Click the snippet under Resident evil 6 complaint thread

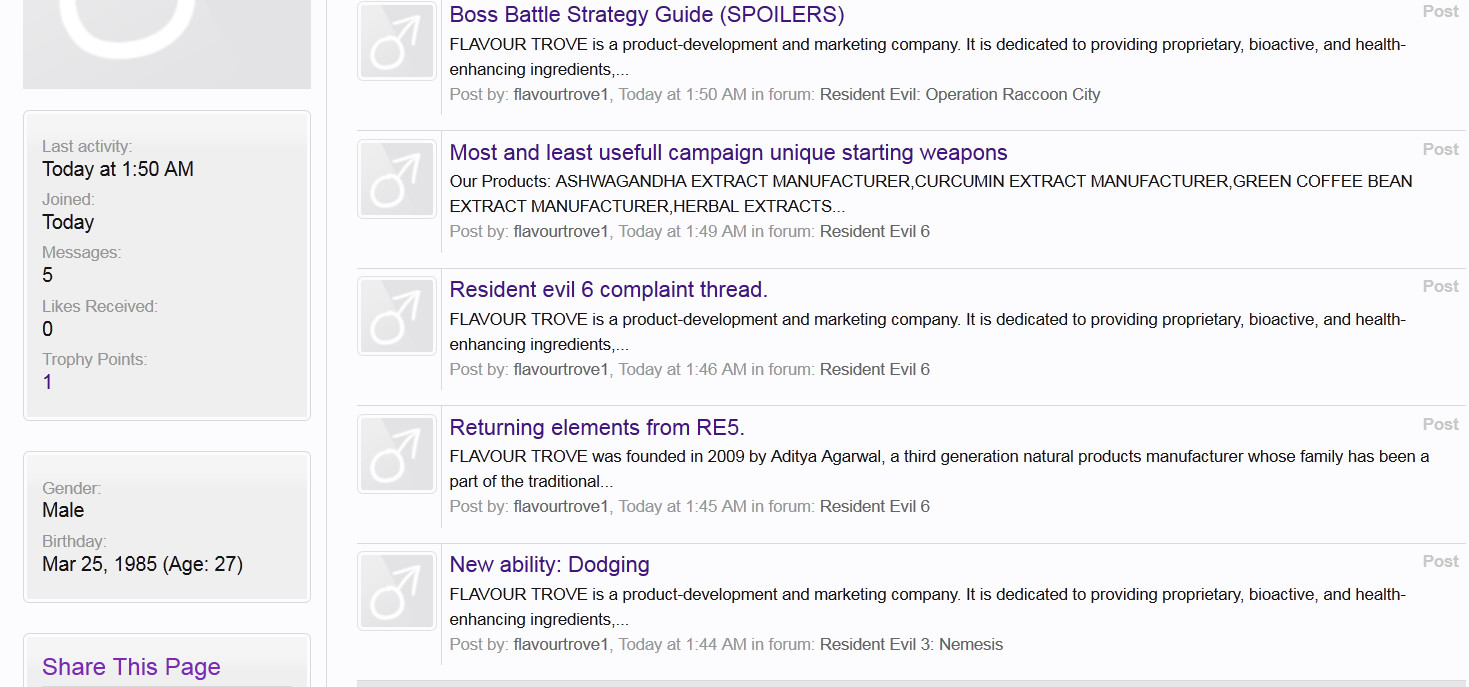pos(928,332)
